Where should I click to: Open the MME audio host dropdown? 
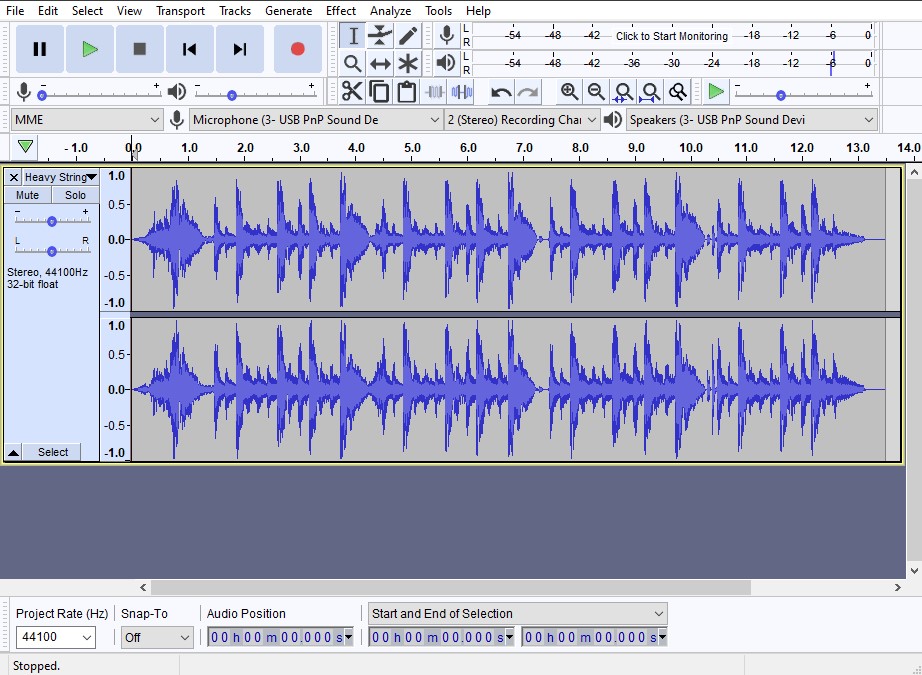pos(86,120)
